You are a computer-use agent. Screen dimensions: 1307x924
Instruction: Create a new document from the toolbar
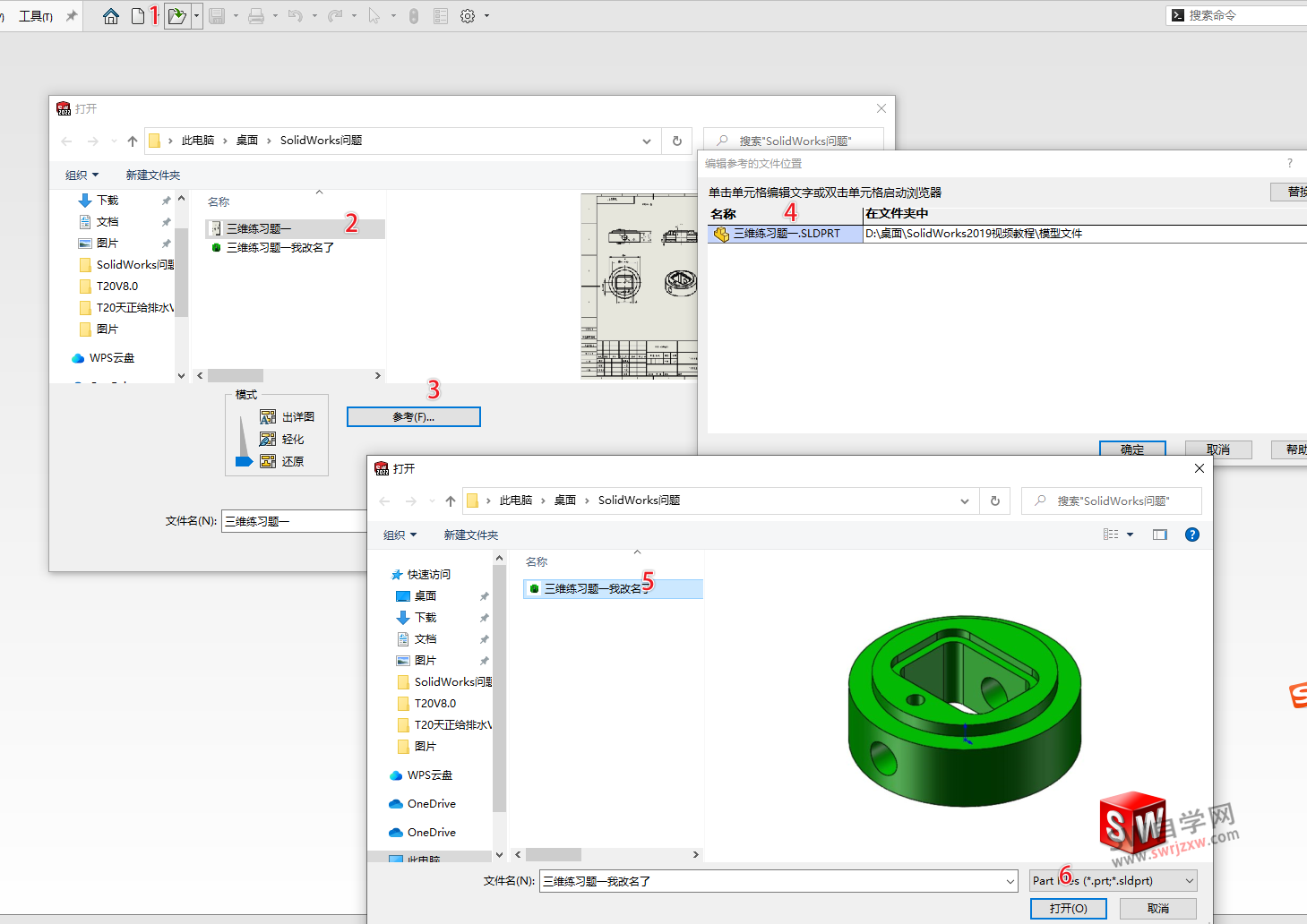(x=136, y=15)
